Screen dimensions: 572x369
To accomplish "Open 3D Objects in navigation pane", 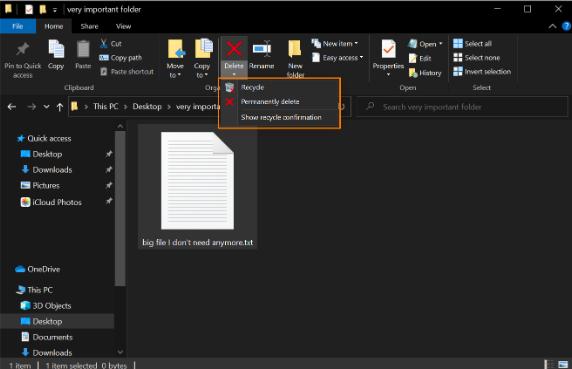I will pos(51,306).
